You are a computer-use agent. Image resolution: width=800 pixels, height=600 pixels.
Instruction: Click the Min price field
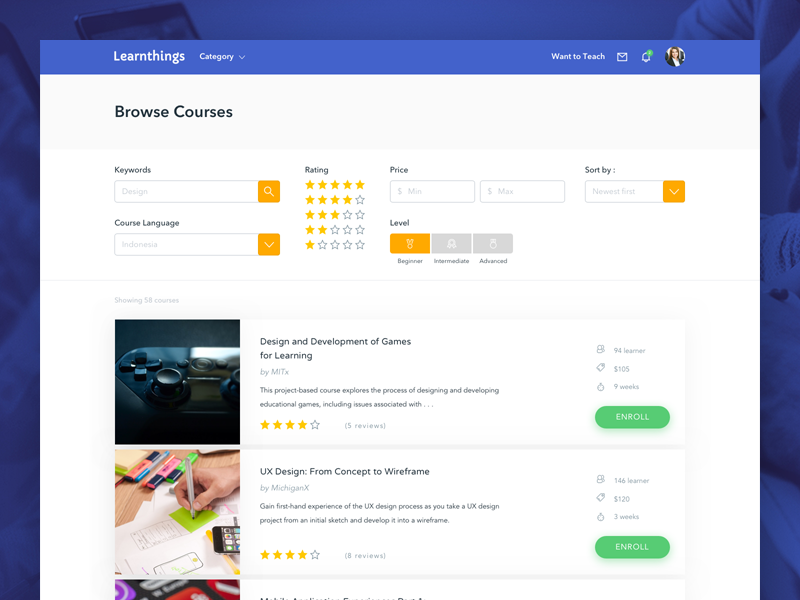(x=432, y=191)
